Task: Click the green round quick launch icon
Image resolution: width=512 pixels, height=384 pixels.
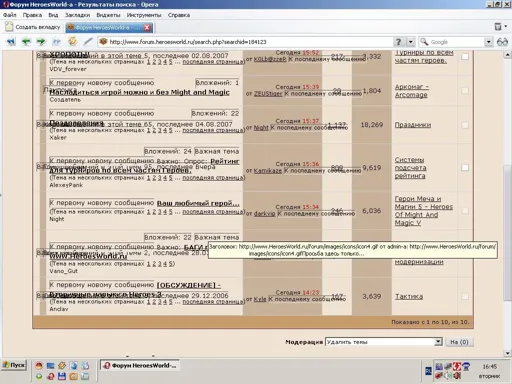Action: tap(39, 377)
